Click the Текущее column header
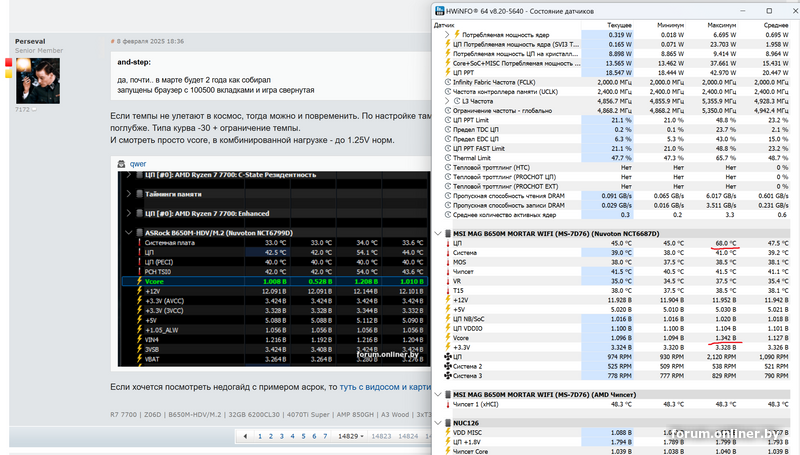This screenshot has width=800, height=455. coord(619,25)
